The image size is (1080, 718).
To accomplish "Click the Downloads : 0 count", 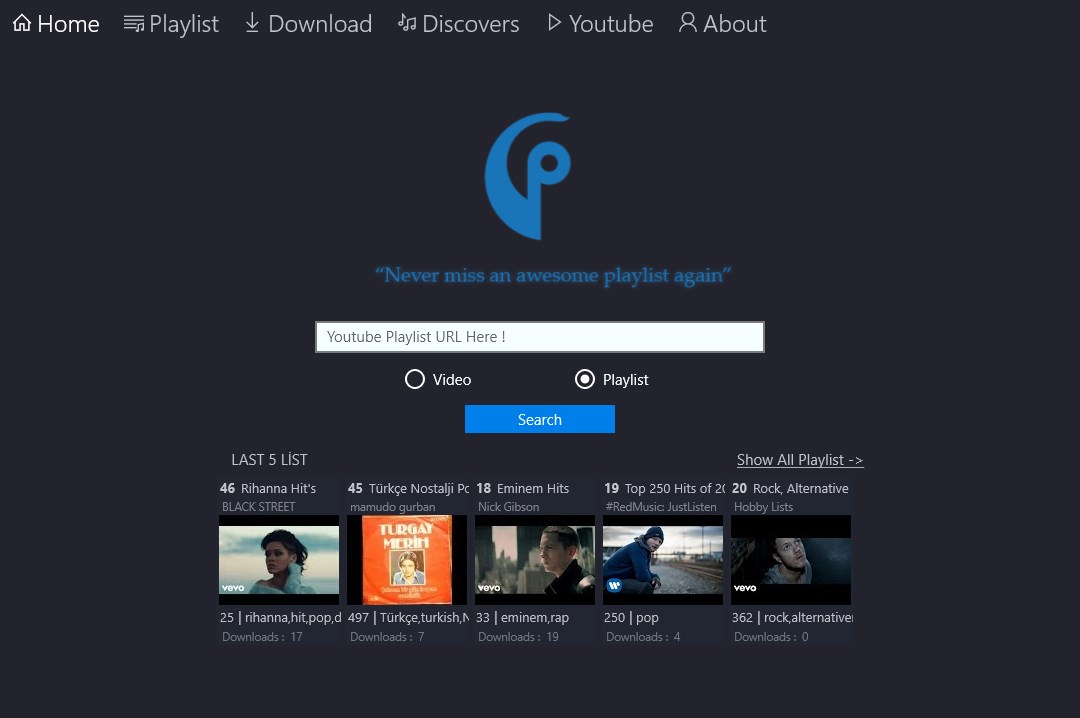I will coord(771,637).
